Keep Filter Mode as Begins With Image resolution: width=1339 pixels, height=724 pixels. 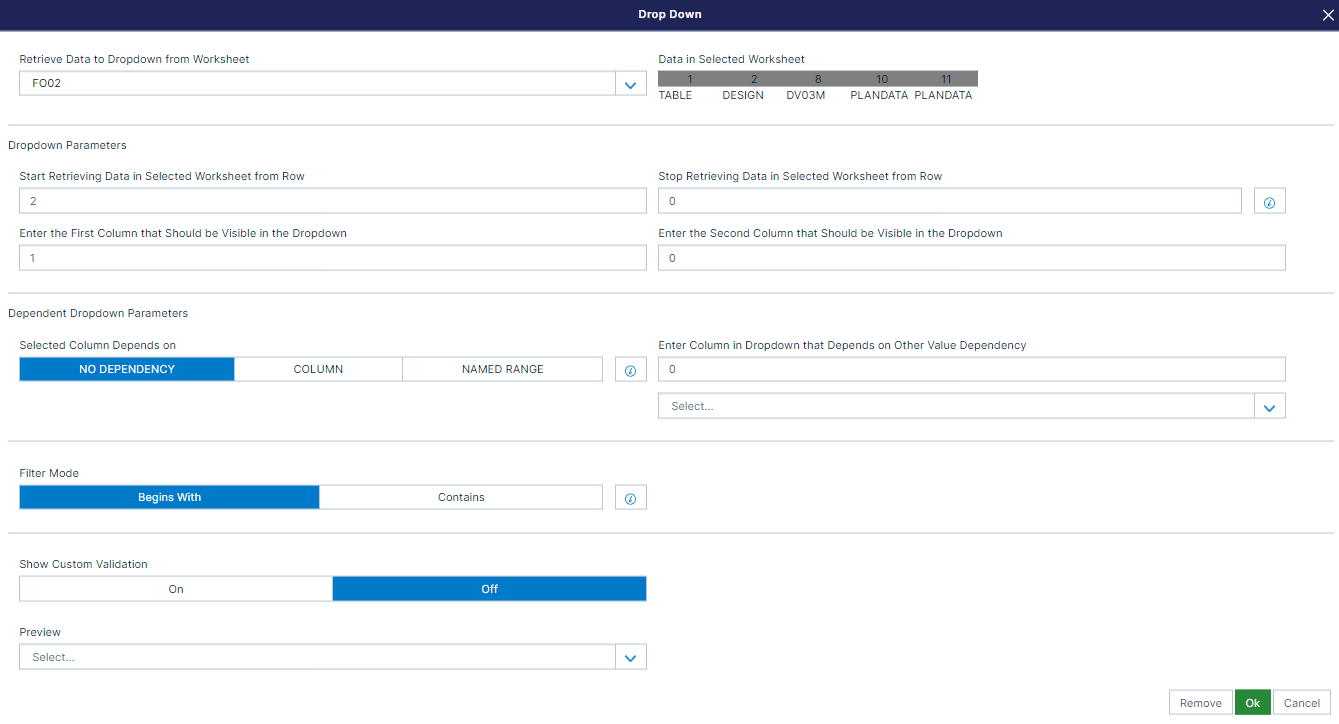point(168,496)
